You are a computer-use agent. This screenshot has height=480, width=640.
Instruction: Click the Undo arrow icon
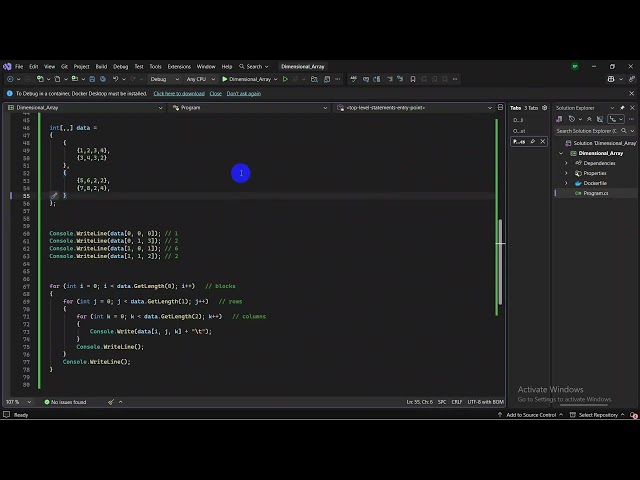[x=116, y=79]
